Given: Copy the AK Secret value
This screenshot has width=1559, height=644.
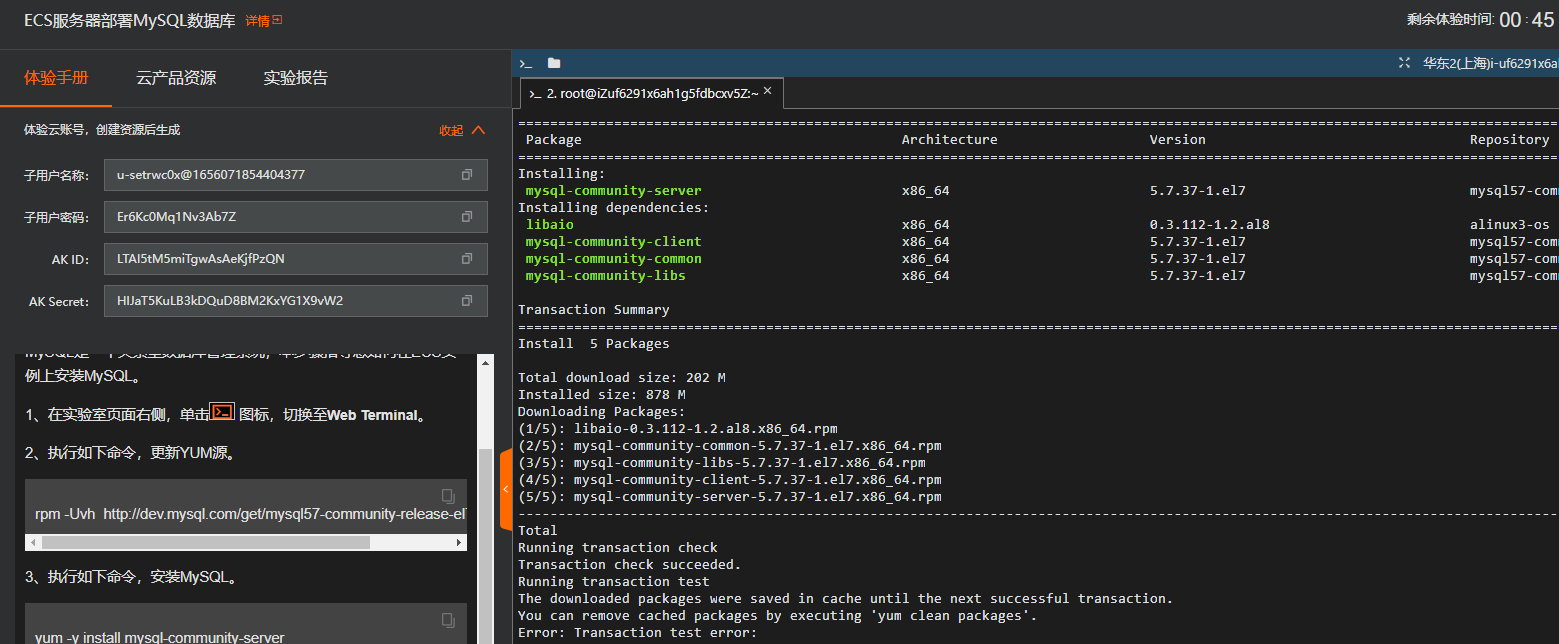Looking at the screenshot, I should pos(467,301).
